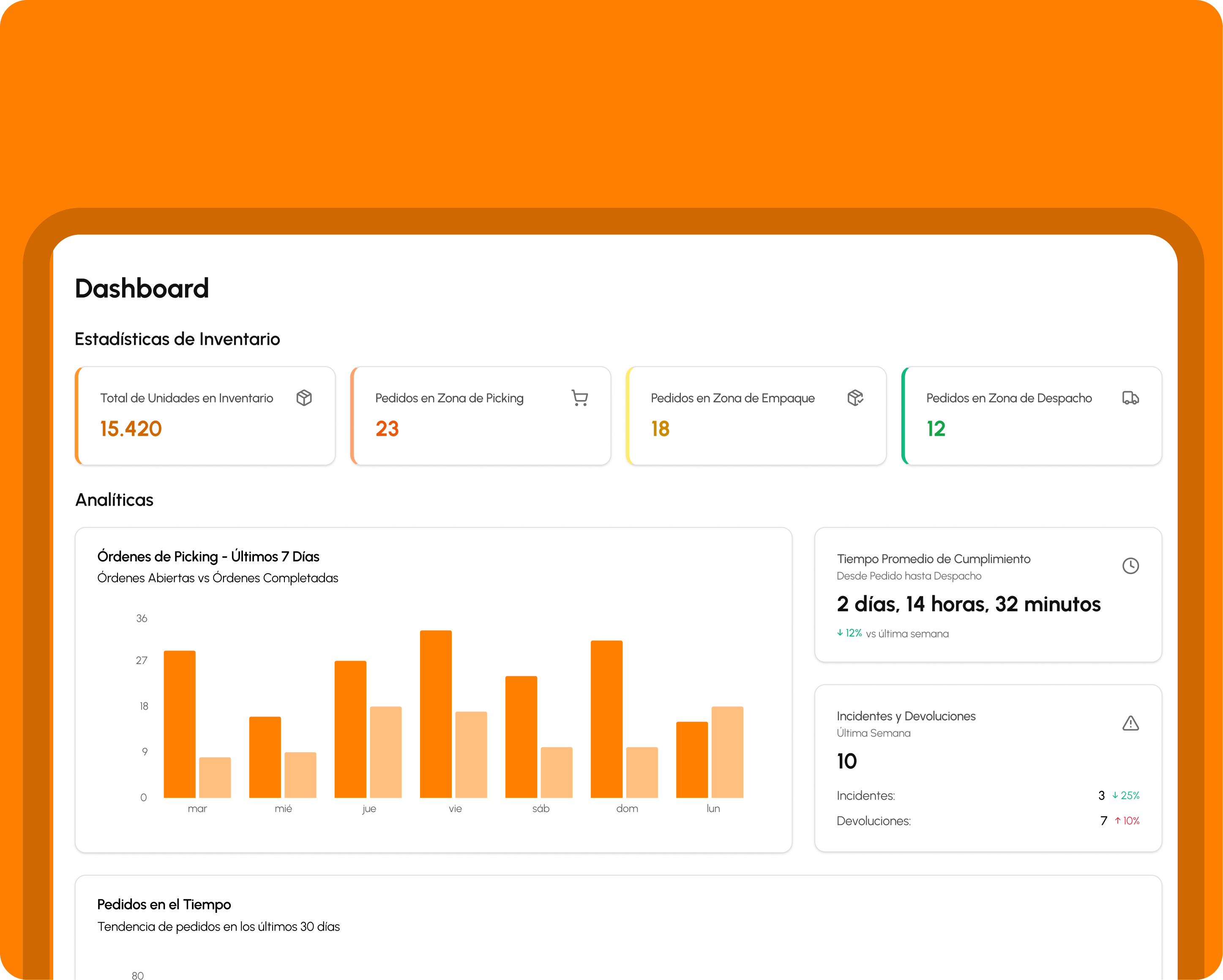The height and width of the screenshot is (980, 1223).
Task: Click the light orange bar for lun
Action: (727, 751)
